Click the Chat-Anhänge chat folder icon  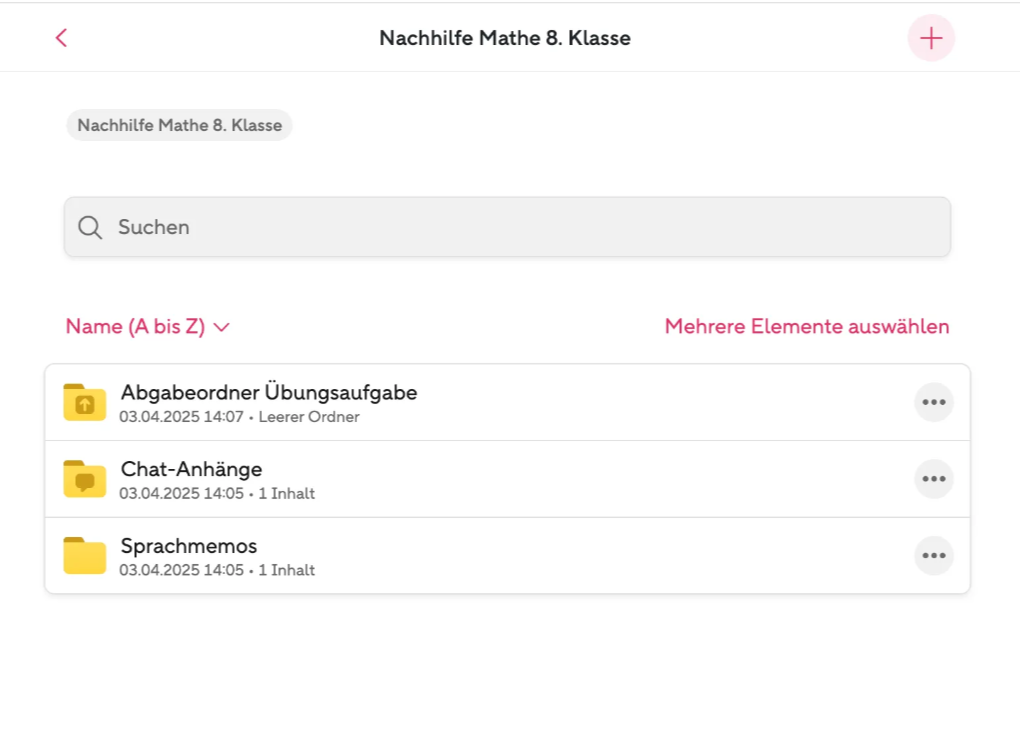(85, 479)
